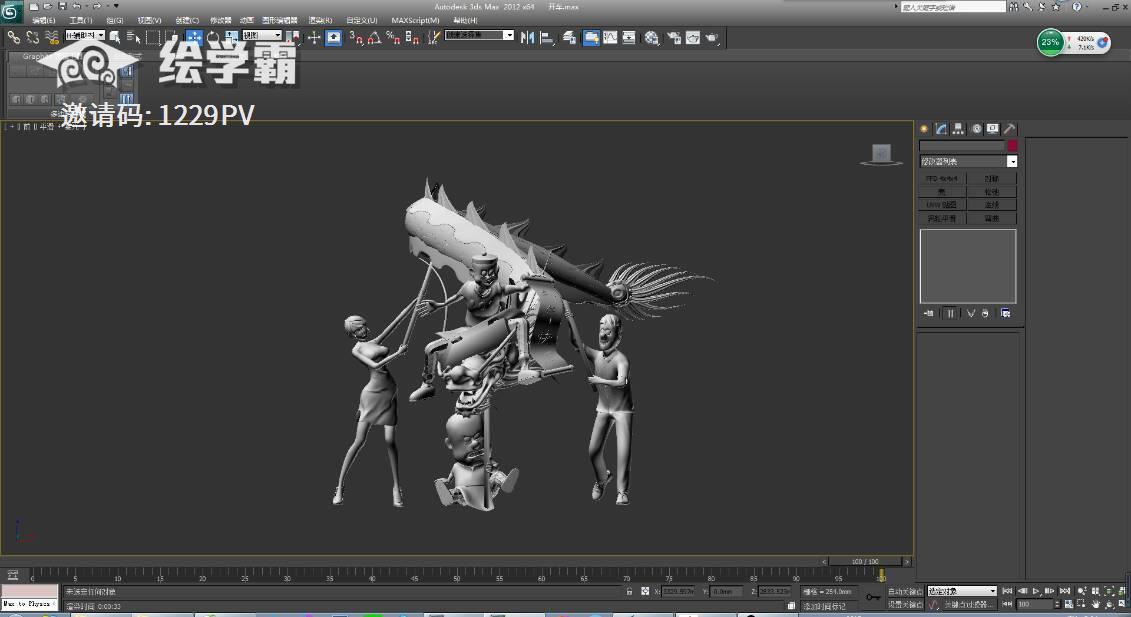Image resolution: width=1131 pixels, height=617 pixels.
Task: Open the Utilities hammer panel tab
Action: coord(1009,129)
